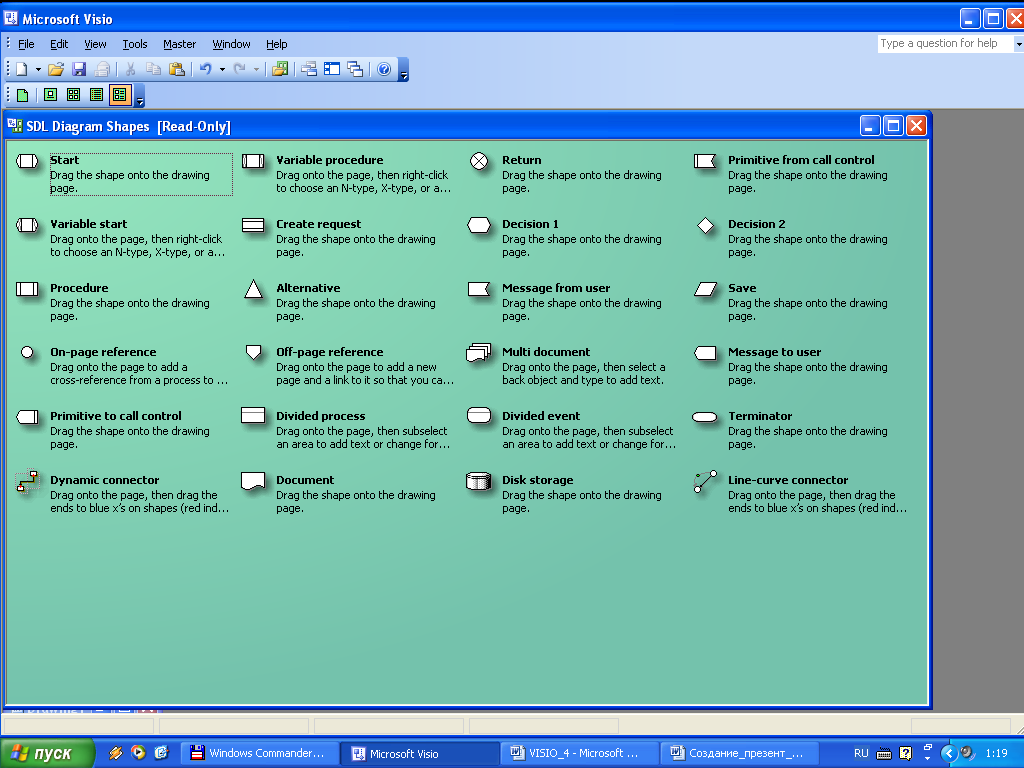Screen dimensions: 1024x768
Task: Switch to Names Only view
Action: click(x=97, y=95)
